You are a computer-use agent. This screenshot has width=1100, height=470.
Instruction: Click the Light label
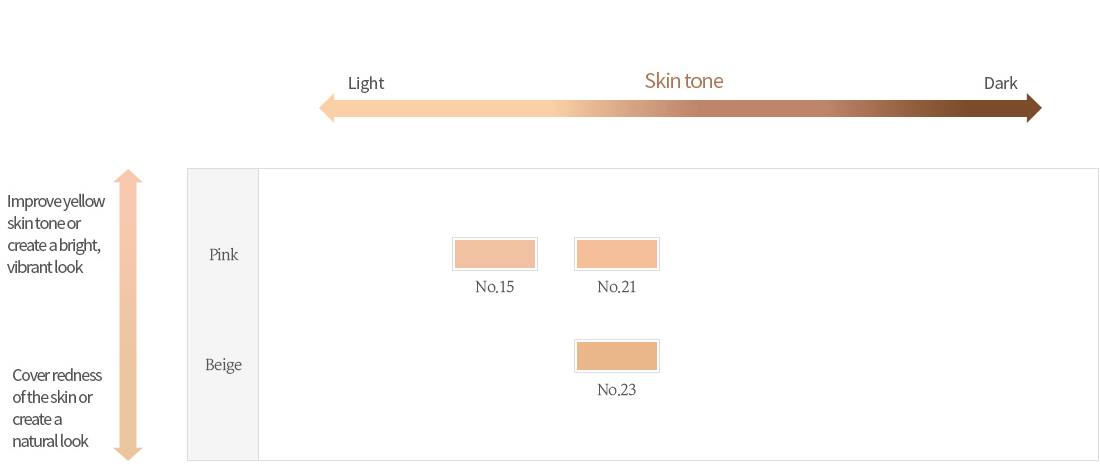click(x=366, y=83)
